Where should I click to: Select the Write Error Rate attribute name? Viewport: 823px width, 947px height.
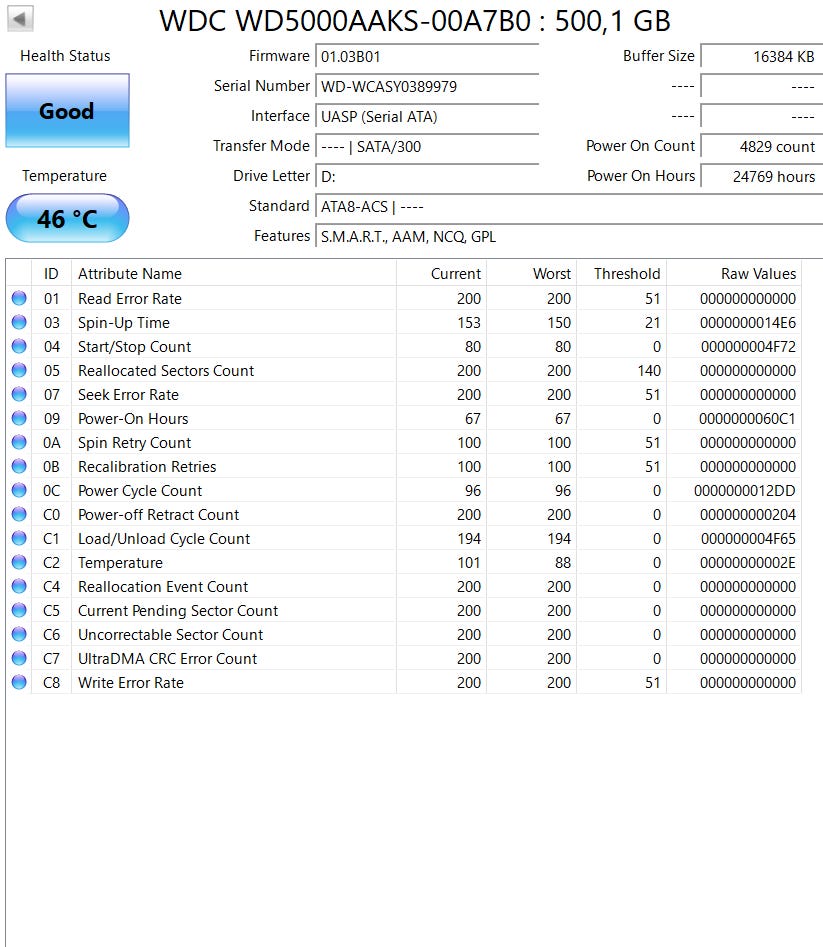[x=131, y=682]
